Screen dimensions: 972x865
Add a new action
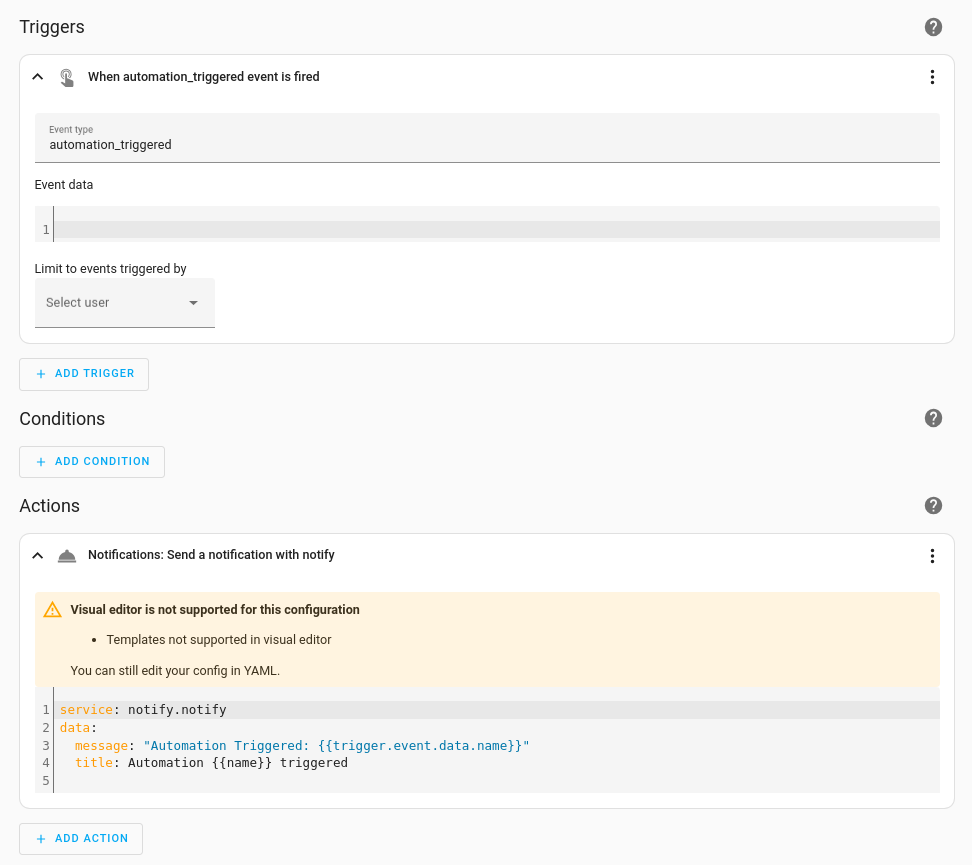[81, 839]
